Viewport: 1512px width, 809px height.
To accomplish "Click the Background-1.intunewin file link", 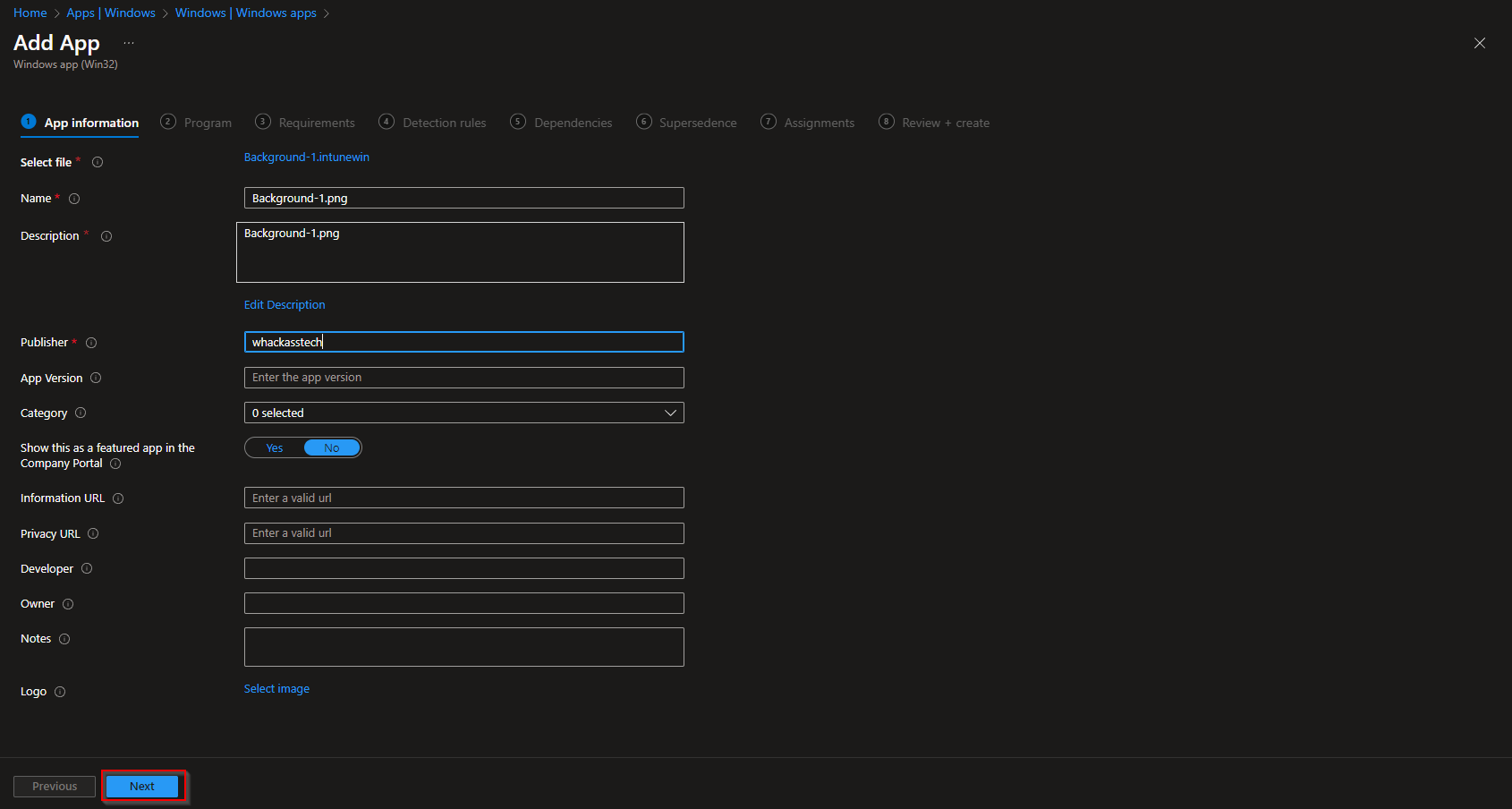I will click(306, 157).
